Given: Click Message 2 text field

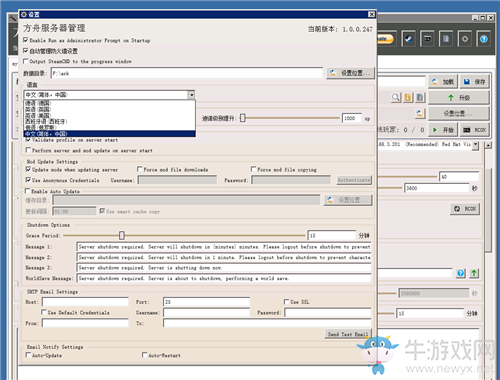Looking at the screenshot, I should coord(224,257).
